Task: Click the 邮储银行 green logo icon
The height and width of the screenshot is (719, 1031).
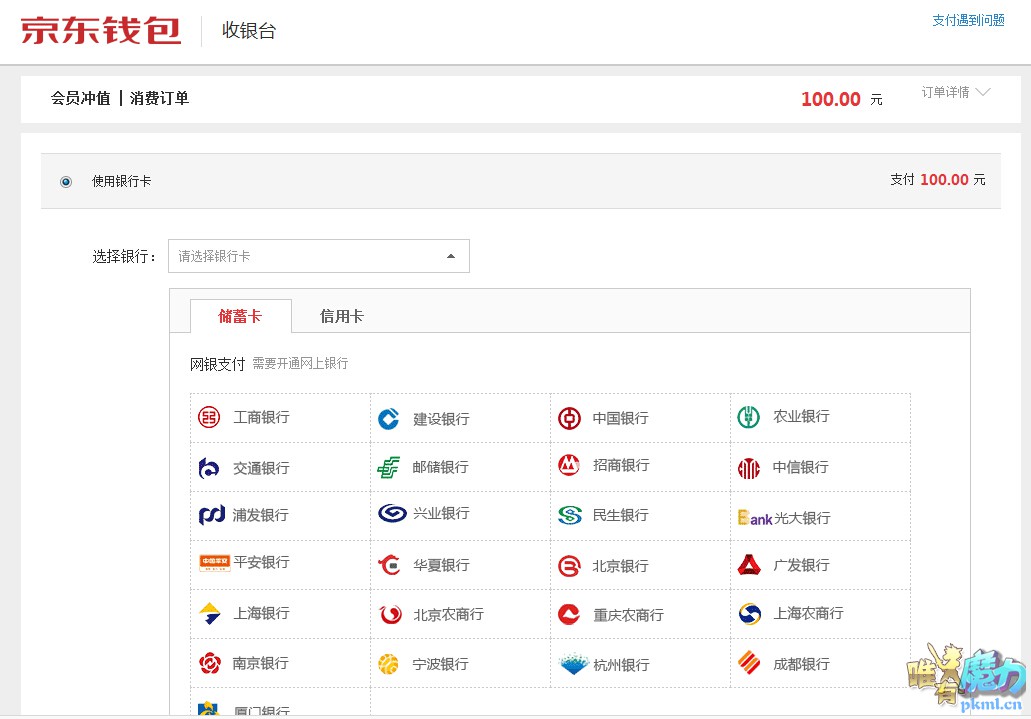Action: pyautogui.click(x=389, y=467)
